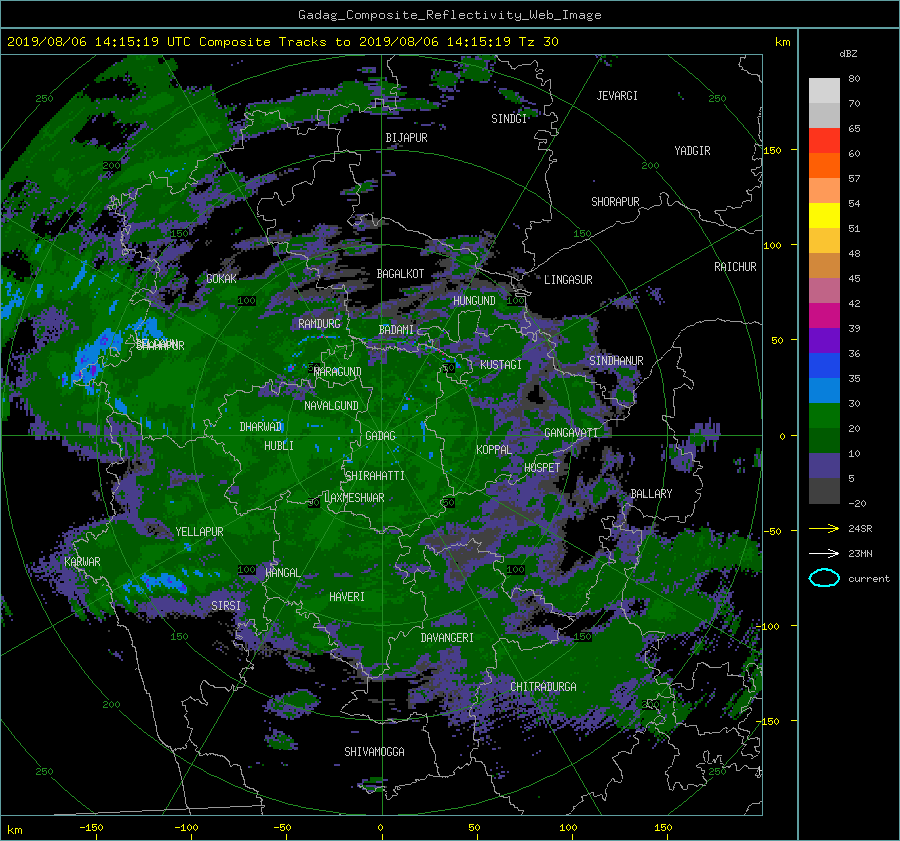Click the bright green 30 dBZ swatch

[824, 415]
